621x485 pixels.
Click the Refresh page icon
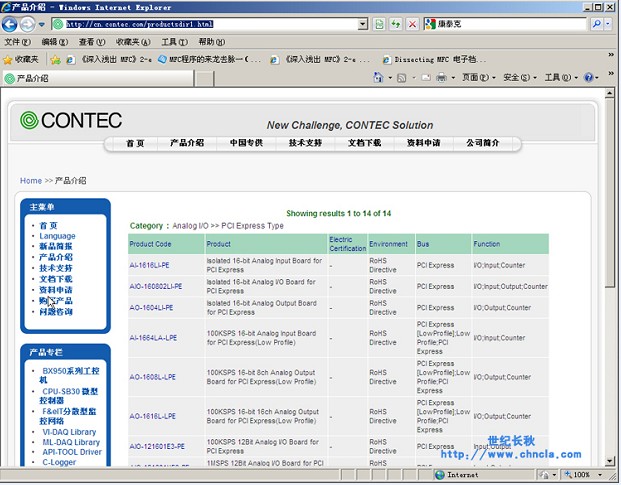pyautogui.click(x=396, y=24)
